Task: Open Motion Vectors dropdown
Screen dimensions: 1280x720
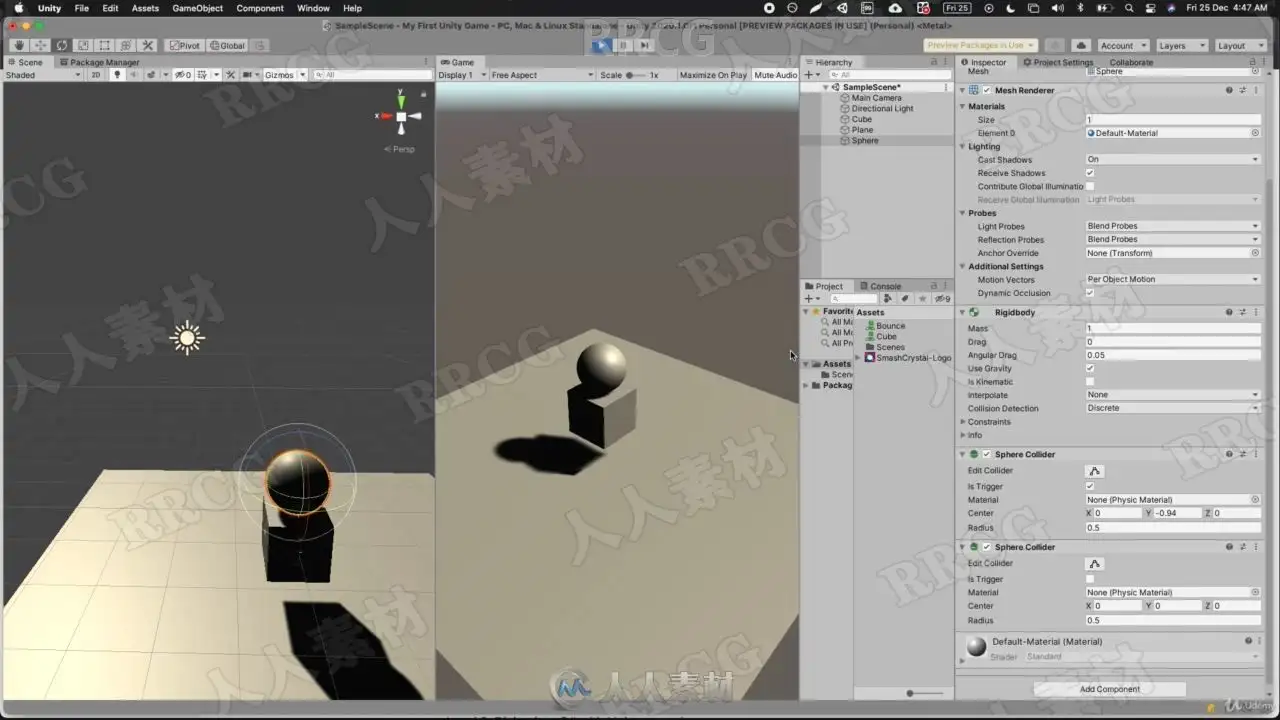Action: [1173, 280]
